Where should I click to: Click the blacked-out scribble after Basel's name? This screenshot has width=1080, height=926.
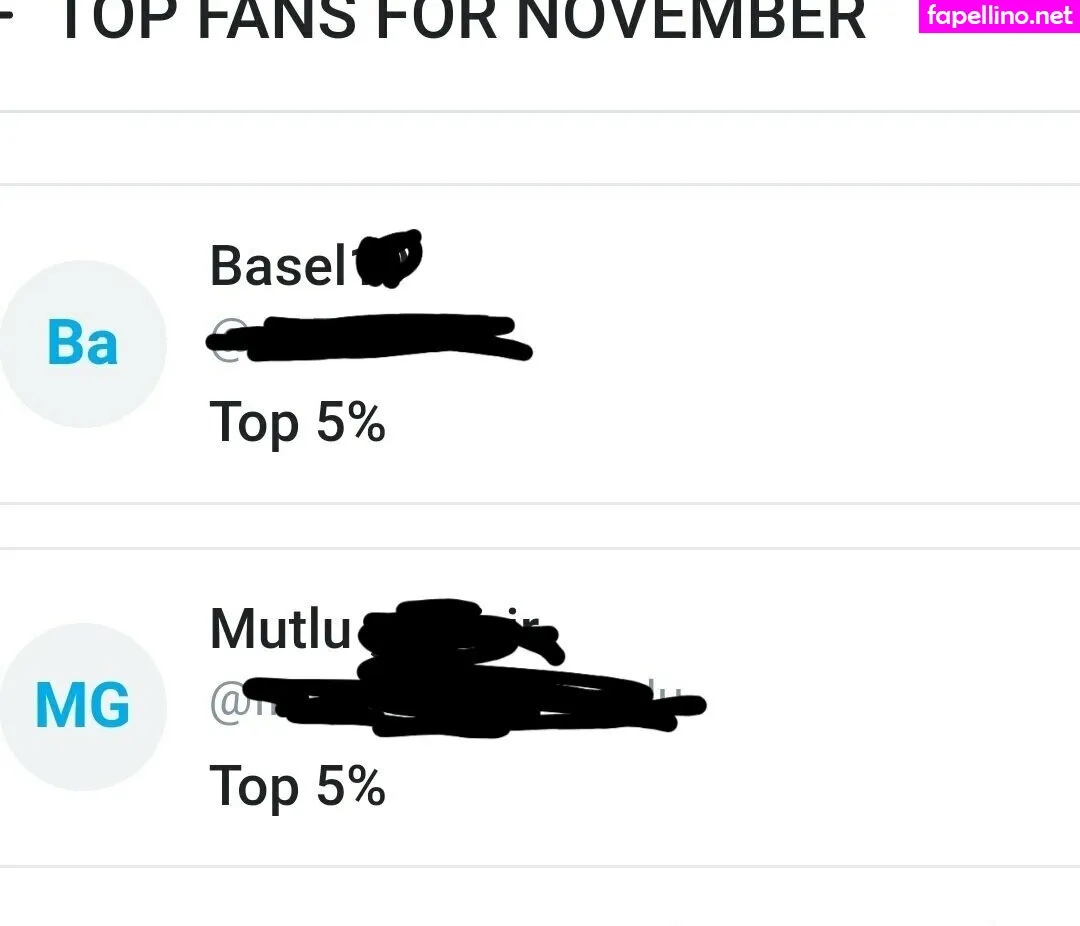[x=390, y=260]
